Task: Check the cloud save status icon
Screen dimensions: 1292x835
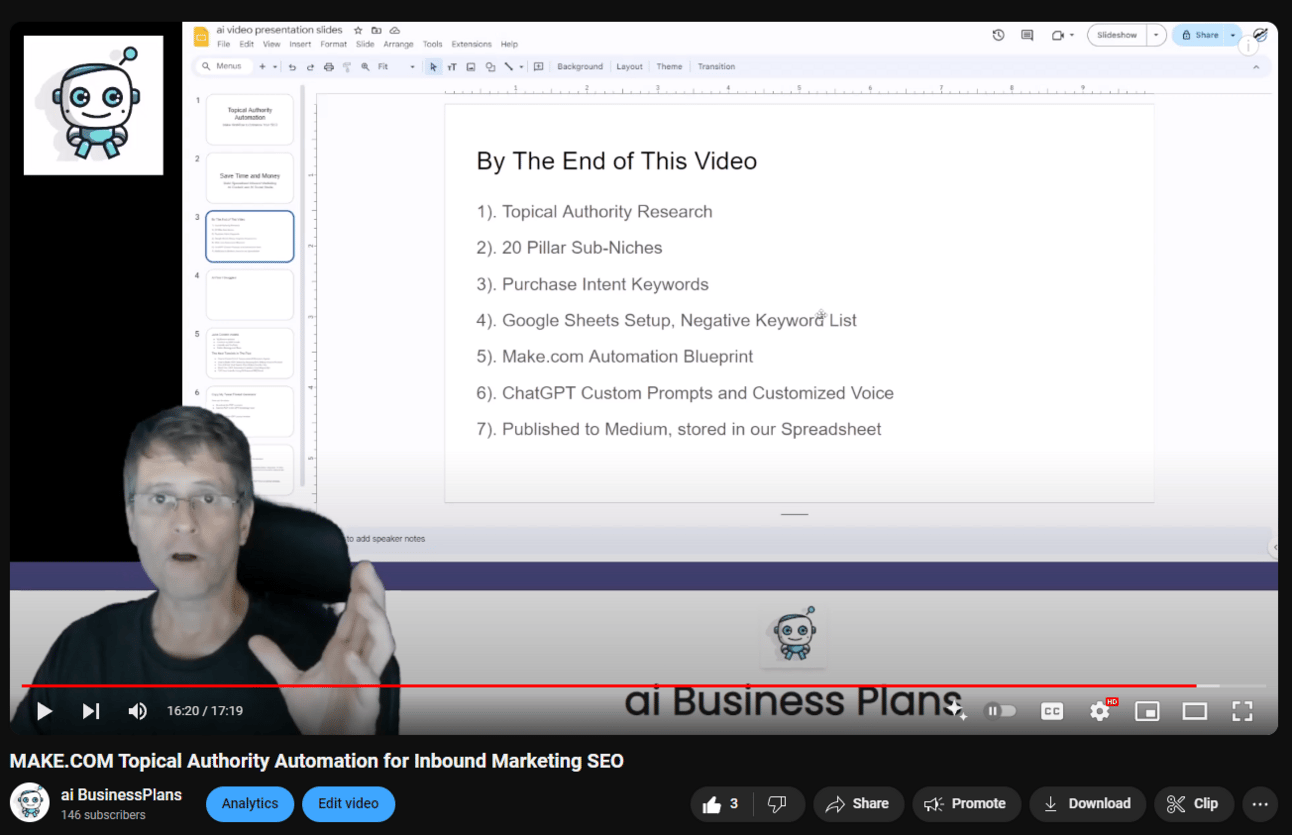Action: [394, 31]
